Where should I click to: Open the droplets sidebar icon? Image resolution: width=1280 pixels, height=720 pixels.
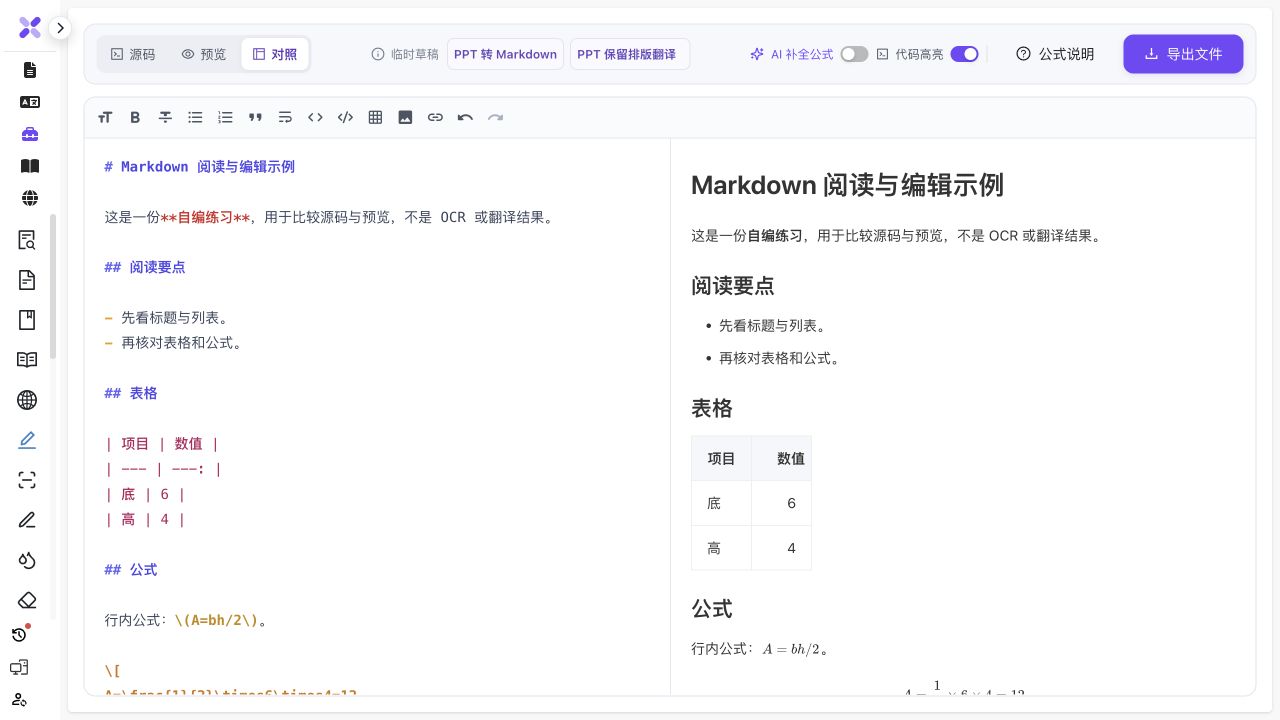(x=27, y=560)
